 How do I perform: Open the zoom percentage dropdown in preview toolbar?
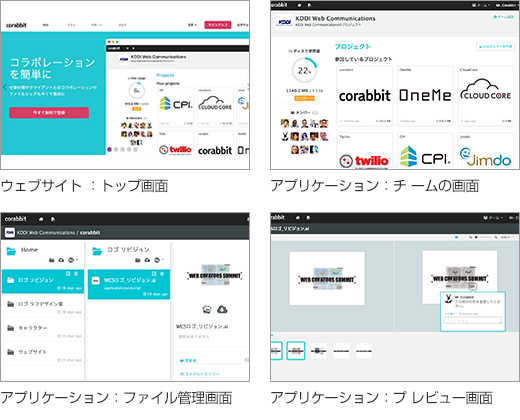(x=505, y=237)
